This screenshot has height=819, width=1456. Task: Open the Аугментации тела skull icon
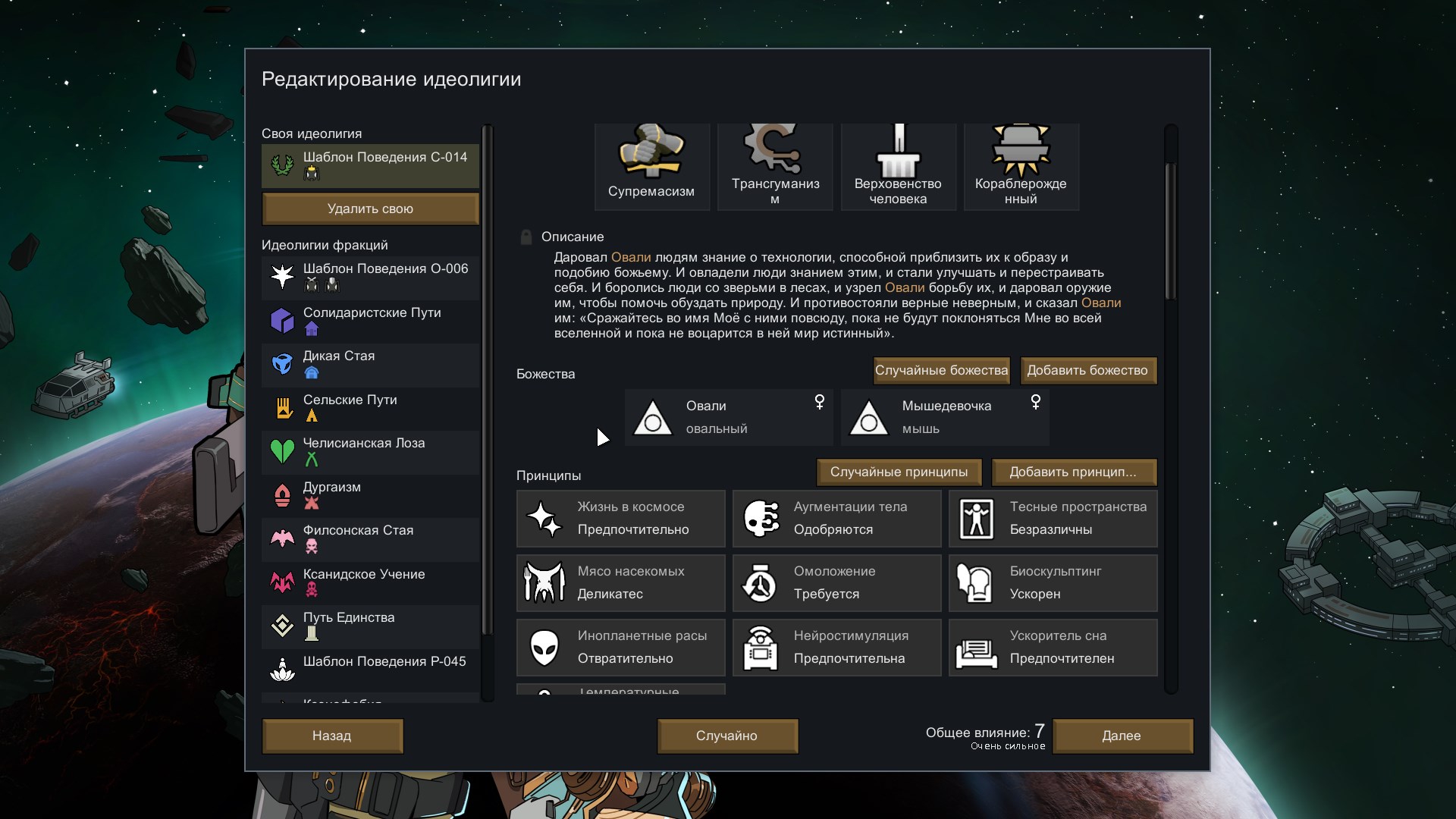click(x=761, y=519)
